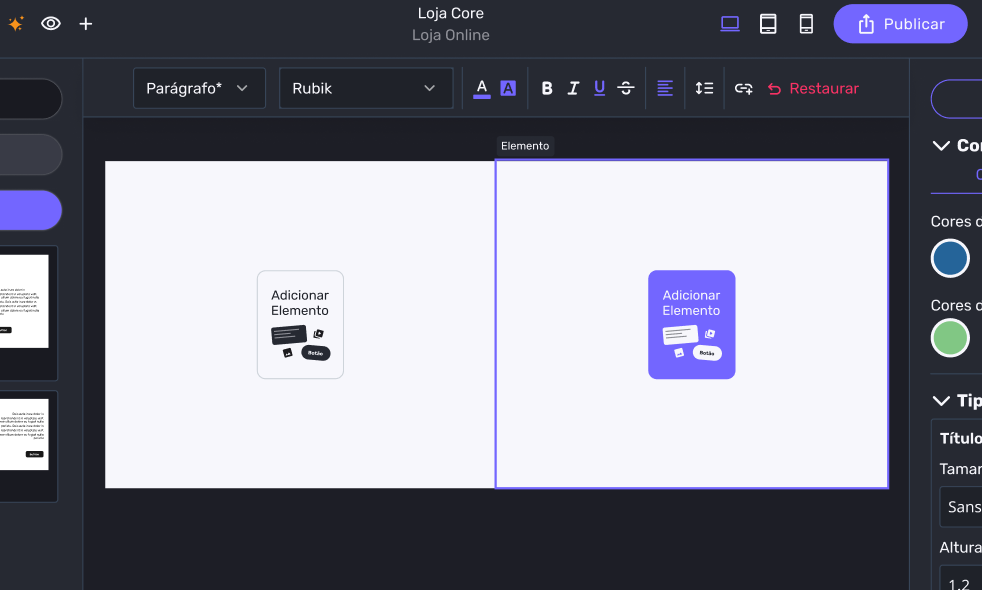
Task: Open the Rubik font dropdown
Action: [365, 88]
